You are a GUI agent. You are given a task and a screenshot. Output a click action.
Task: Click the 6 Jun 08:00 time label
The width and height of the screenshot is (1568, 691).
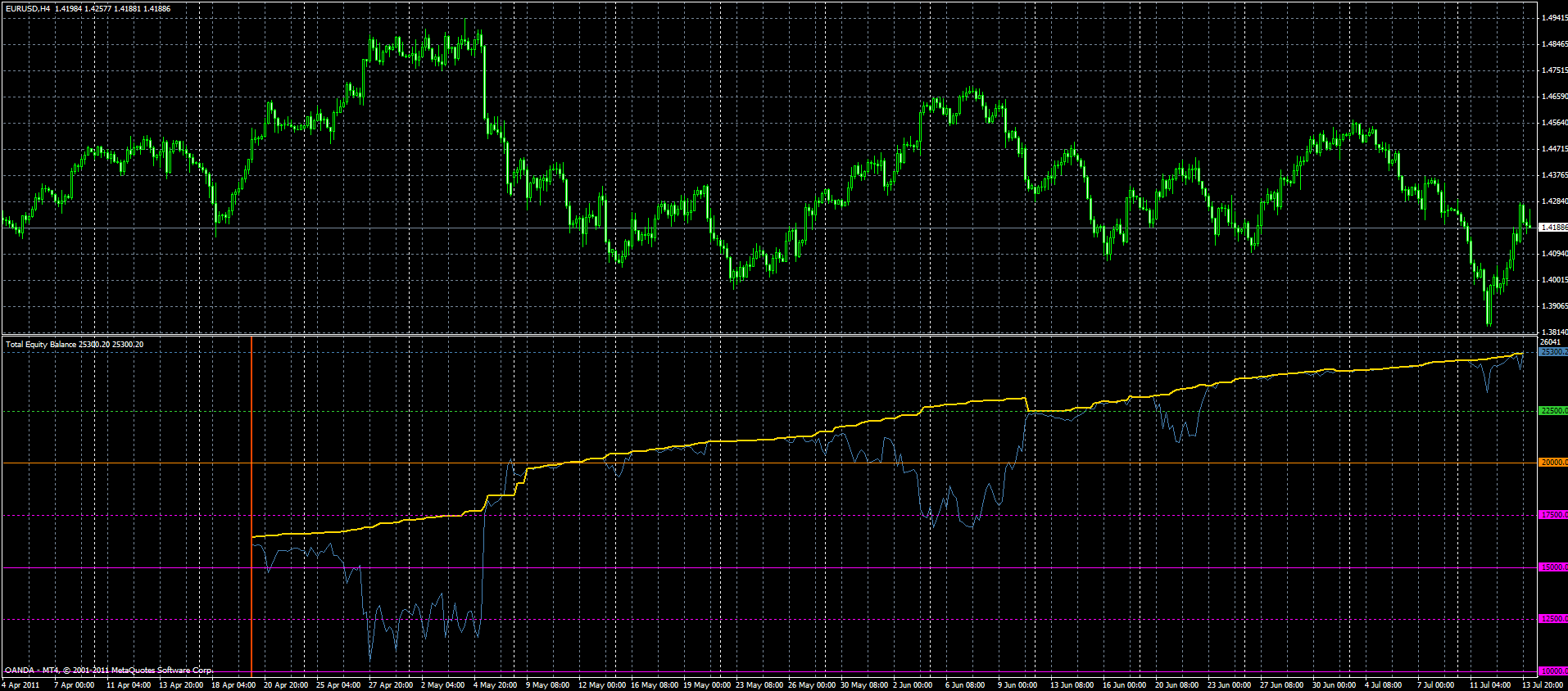tap(965, 685)
